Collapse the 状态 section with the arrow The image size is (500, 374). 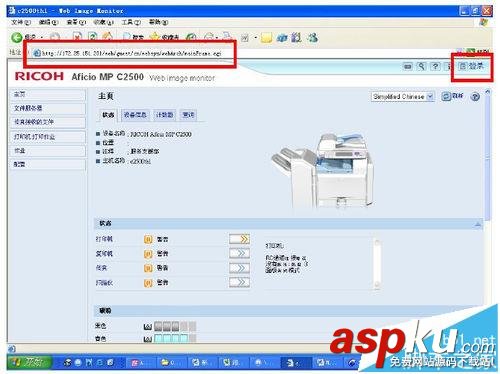click(478, 224)
